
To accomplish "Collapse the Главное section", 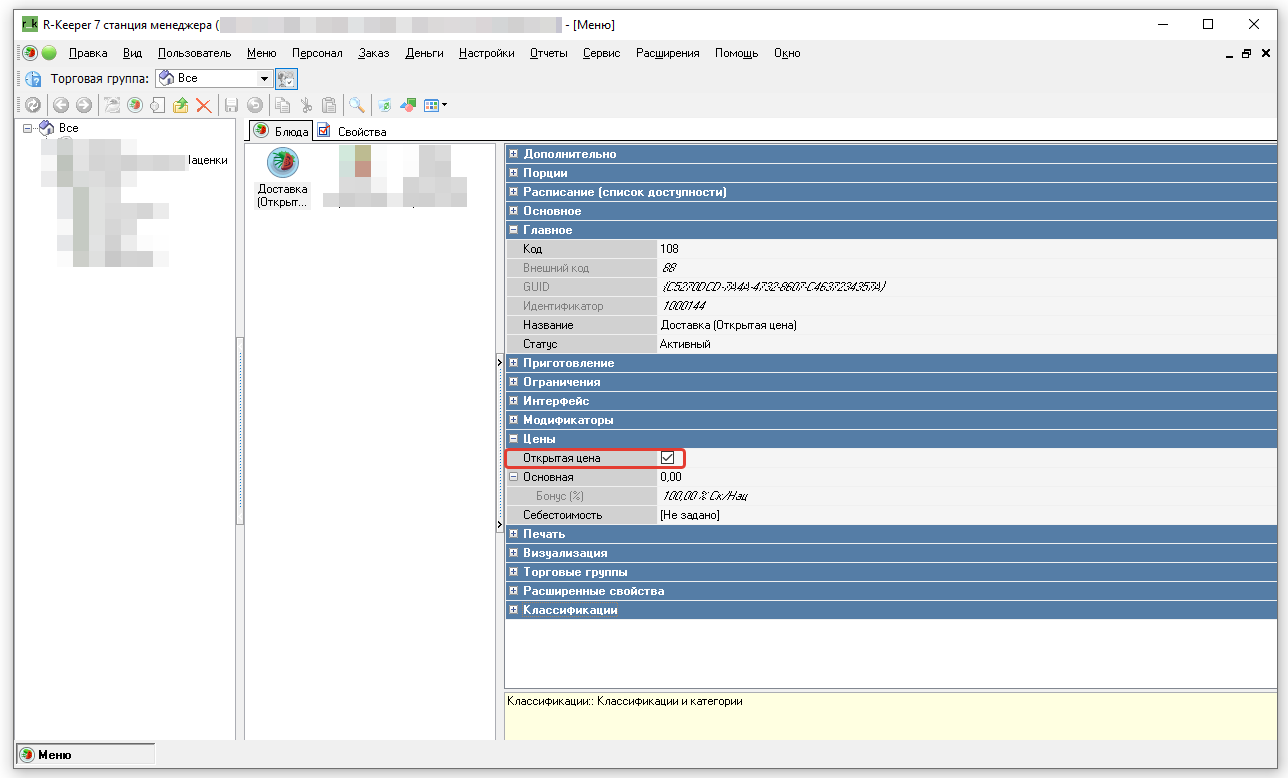I will coord(514,230).
